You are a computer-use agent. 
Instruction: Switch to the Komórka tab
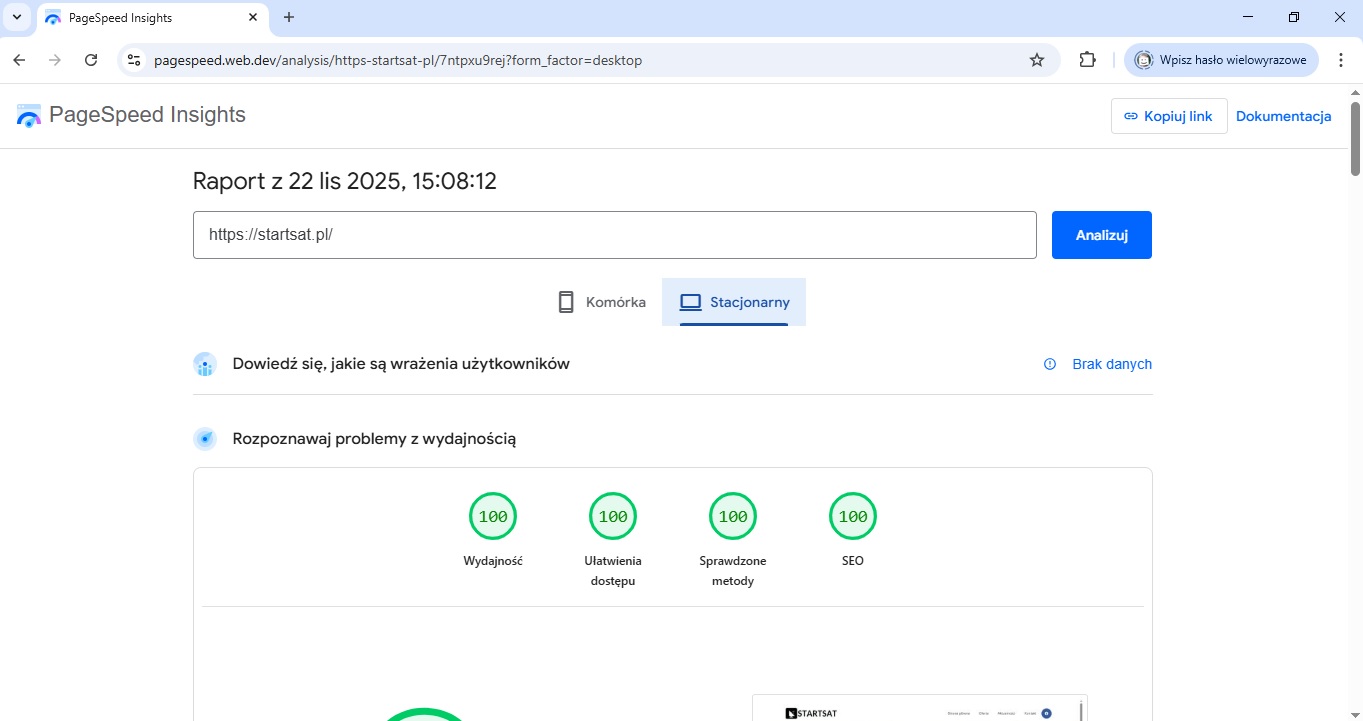point(601,302)
